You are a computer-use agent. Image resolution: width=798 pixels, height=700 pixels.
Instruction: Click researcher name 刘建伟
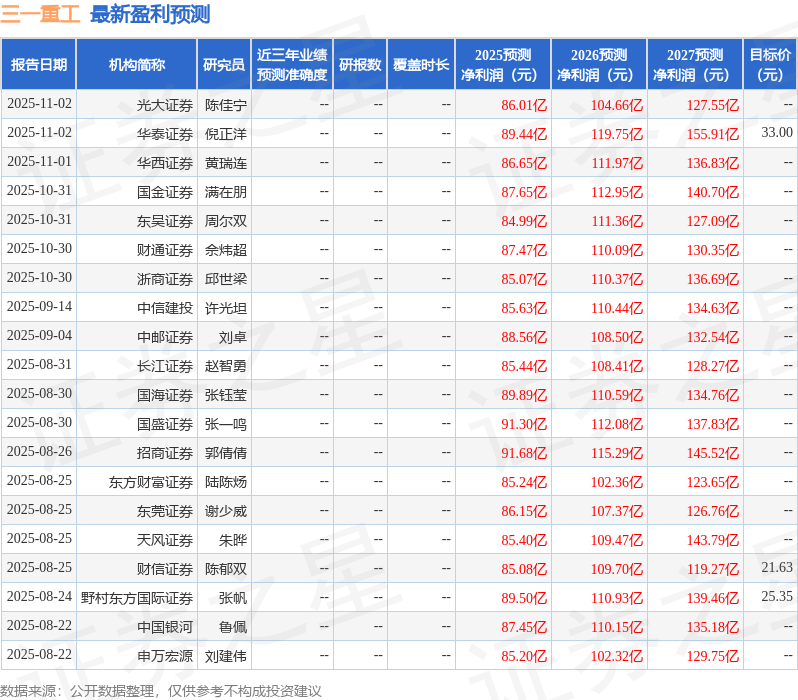tap(226, 657)
